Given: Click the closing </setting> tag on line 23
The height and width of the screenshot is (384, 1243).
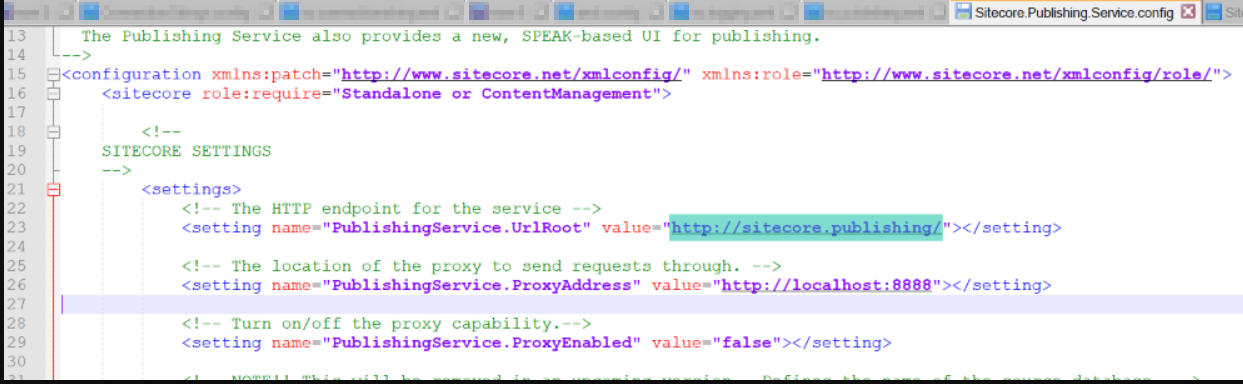Looking at the screenshot, I should pyautogui.click(x=1011, y=227).
